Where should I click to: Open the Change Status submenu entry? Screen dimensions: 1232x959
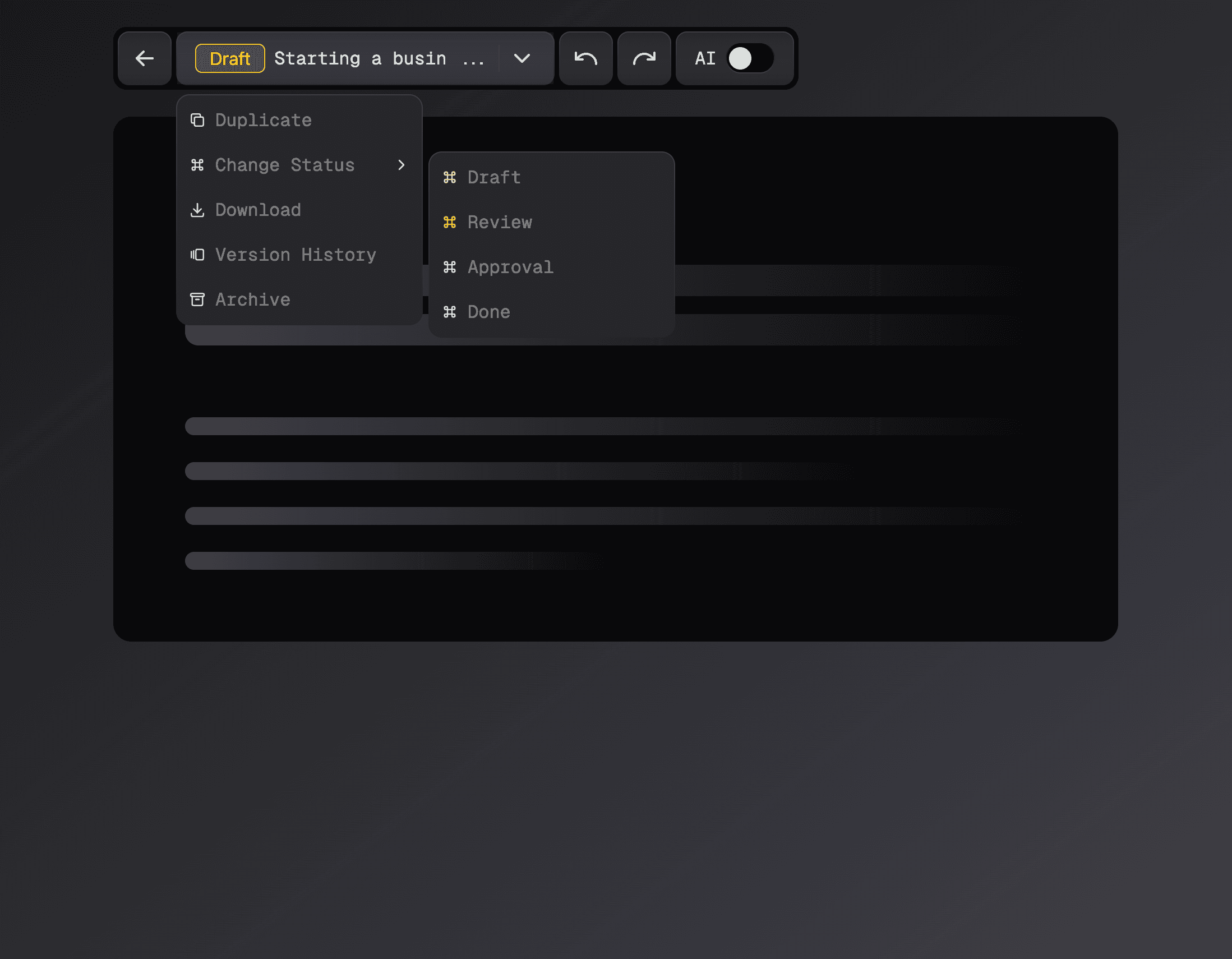click(x=299, y=165)
